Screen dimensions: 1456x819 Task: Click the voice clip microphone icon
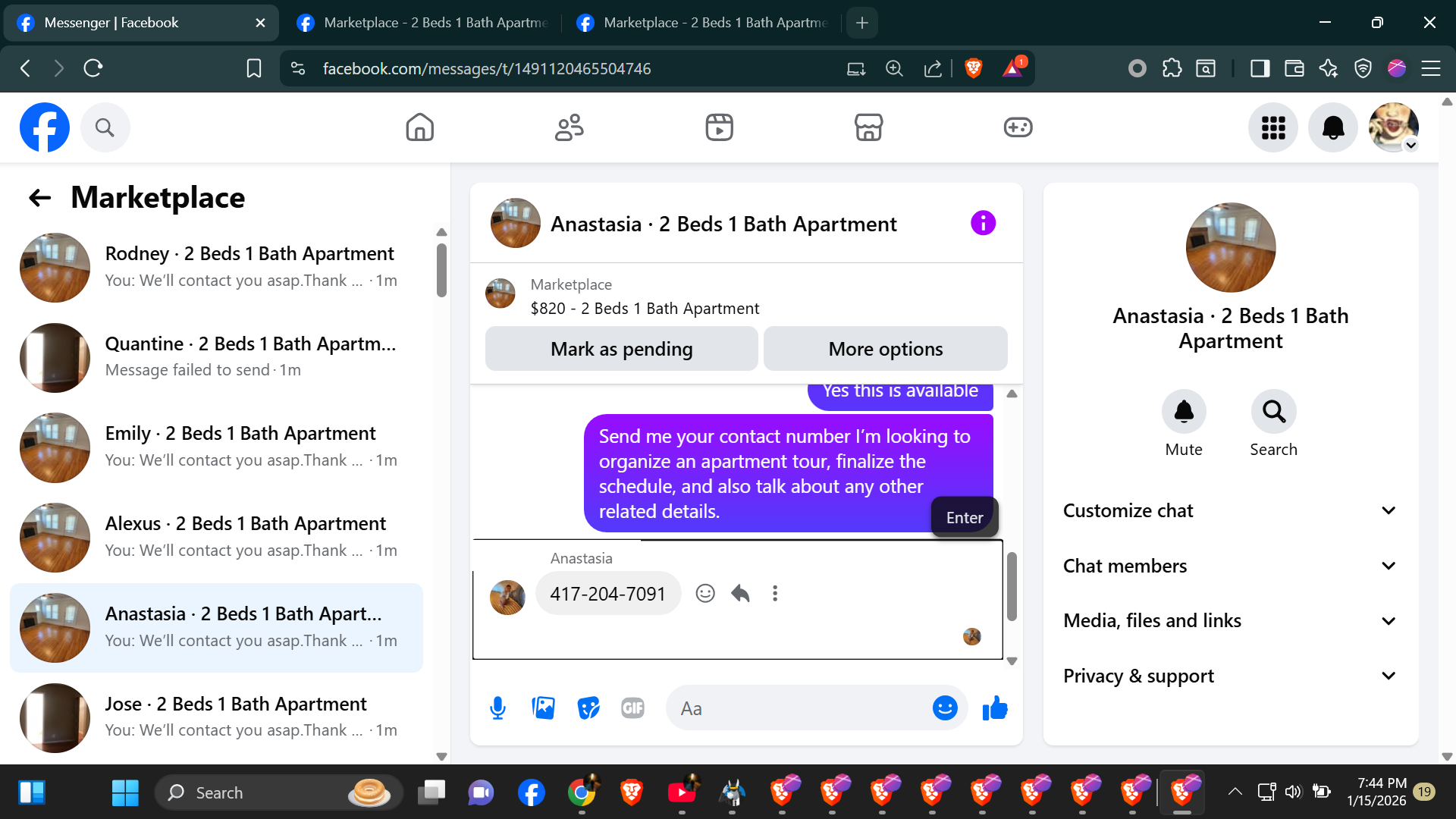(x=497, y=708)
